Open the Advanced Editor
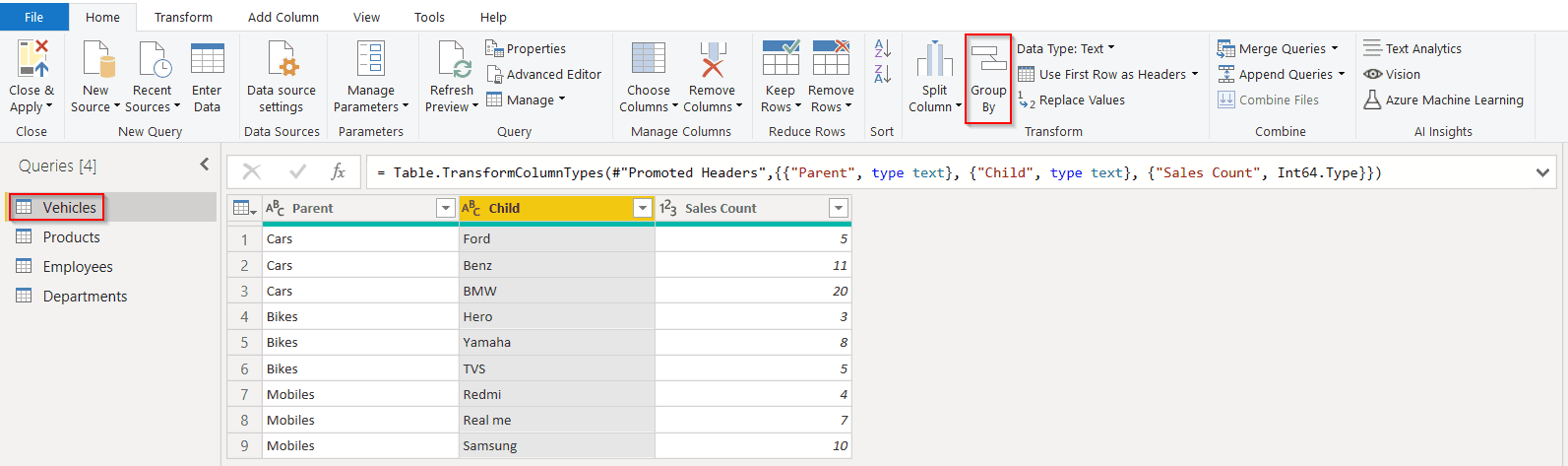The width and height of the screenshot is (1568, 466). click(x=544, y=74)
